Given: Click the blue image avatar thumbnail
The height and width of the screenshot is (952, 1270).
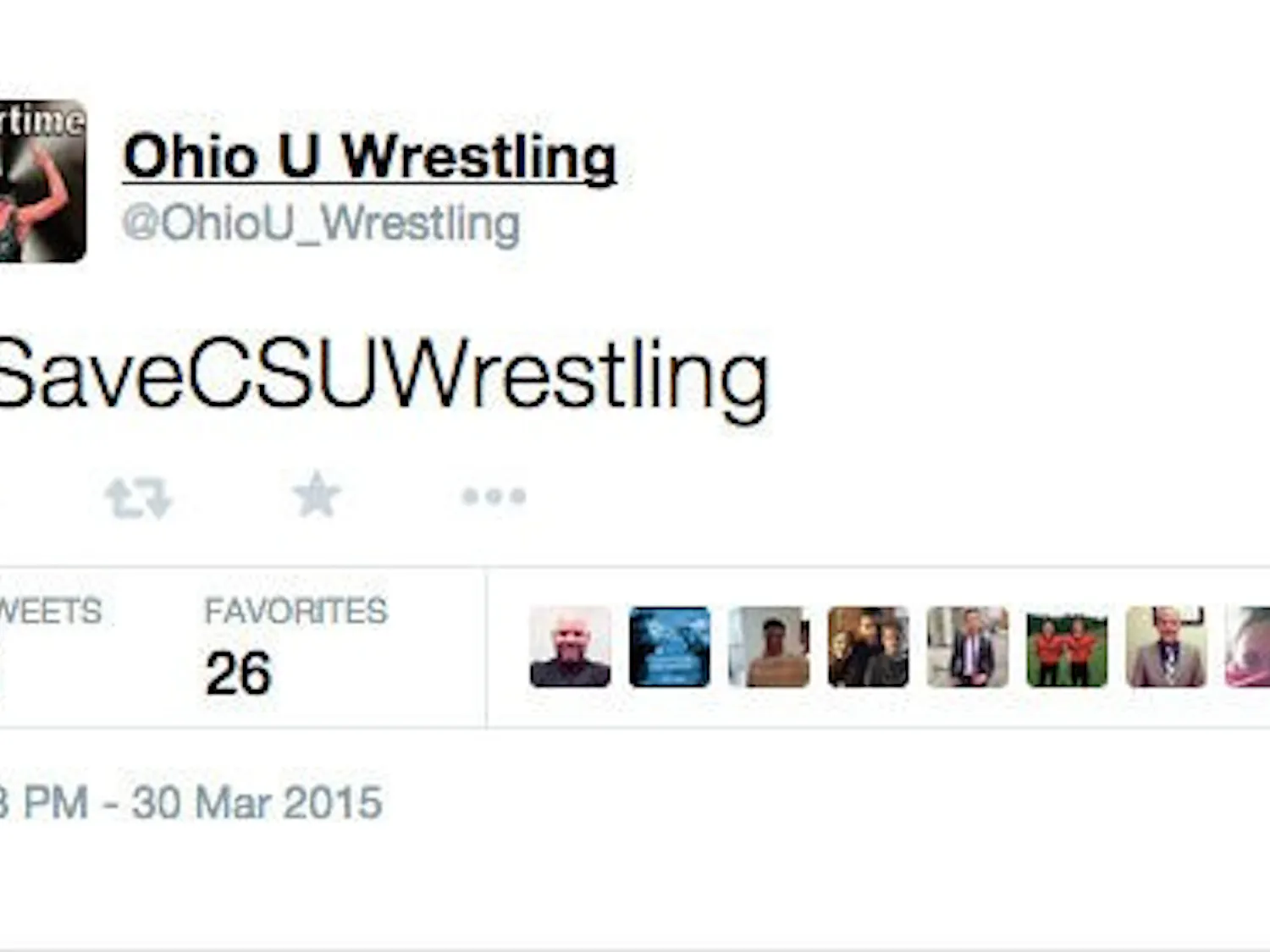Looking at the screenshot, I should point(669,648).
